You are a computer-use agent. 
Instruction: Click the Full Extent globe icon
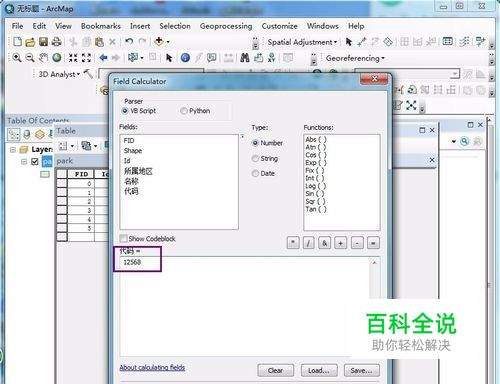click(x=57, y=58)
